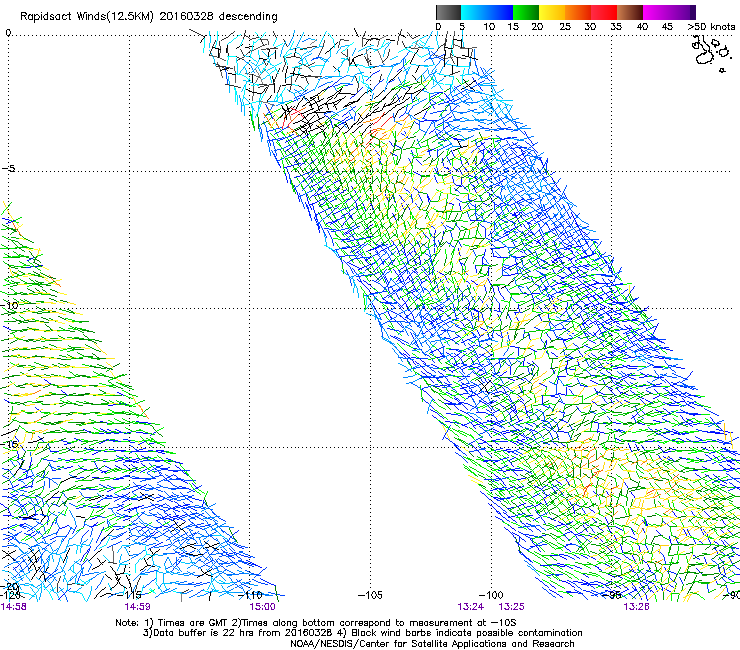
Task: Click the "Rapidscat Winds(12.5KM)" title text
Action: click(x=87, y=16)
